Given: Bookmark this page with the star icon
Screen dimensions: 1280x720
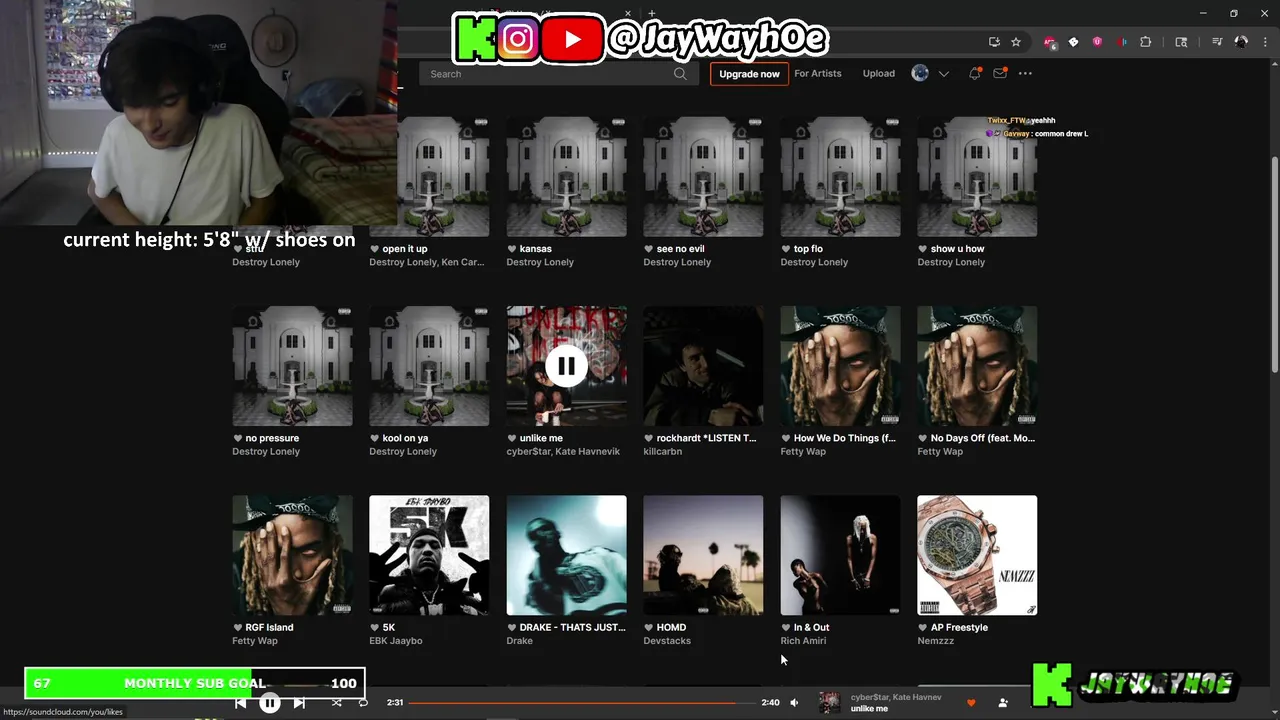Looking at the screenshot, I should click(x=1016, y=42).
